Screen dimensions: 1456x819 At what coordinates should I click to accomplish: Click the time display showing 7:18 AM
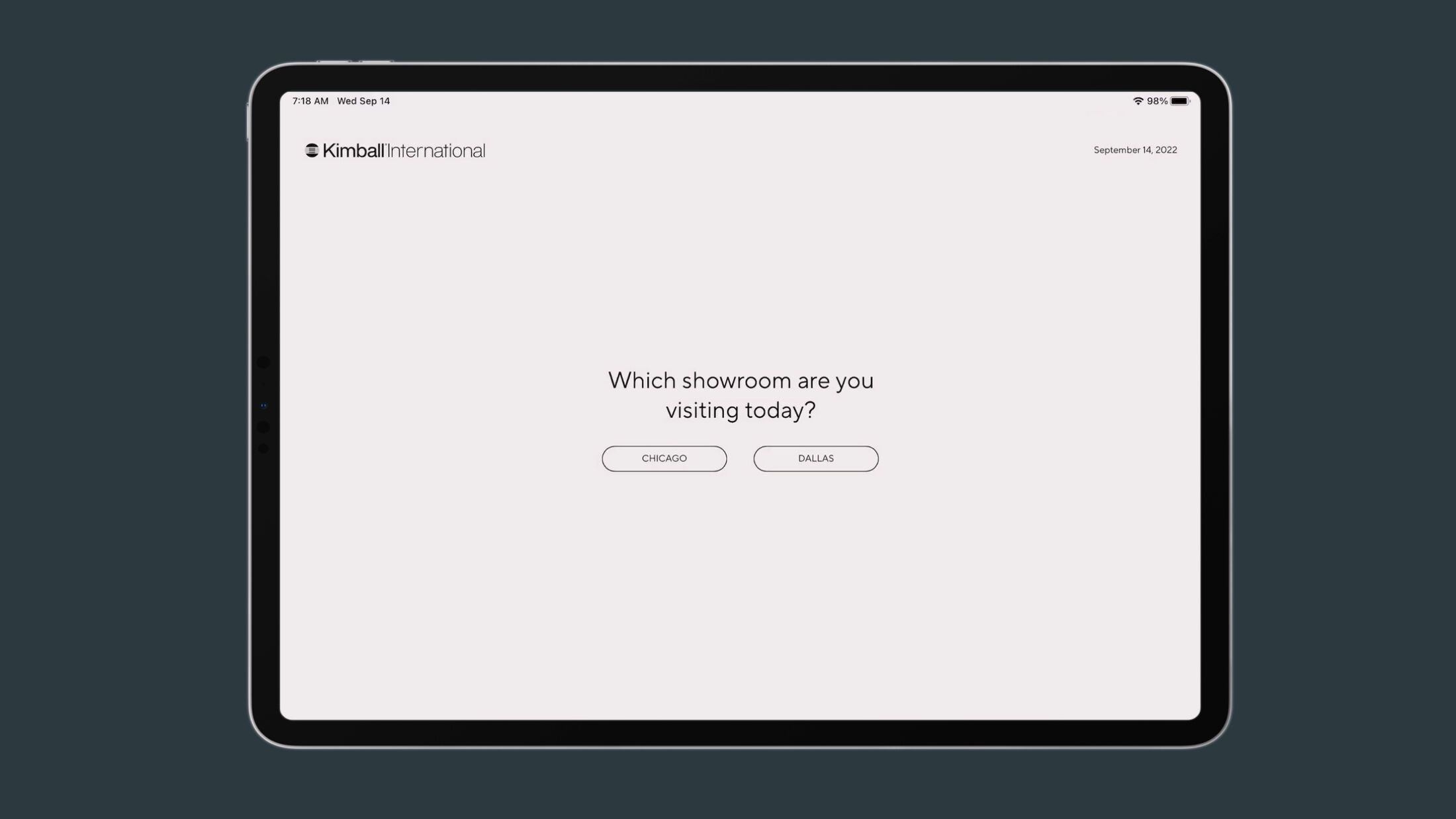(x=310, y=100)
